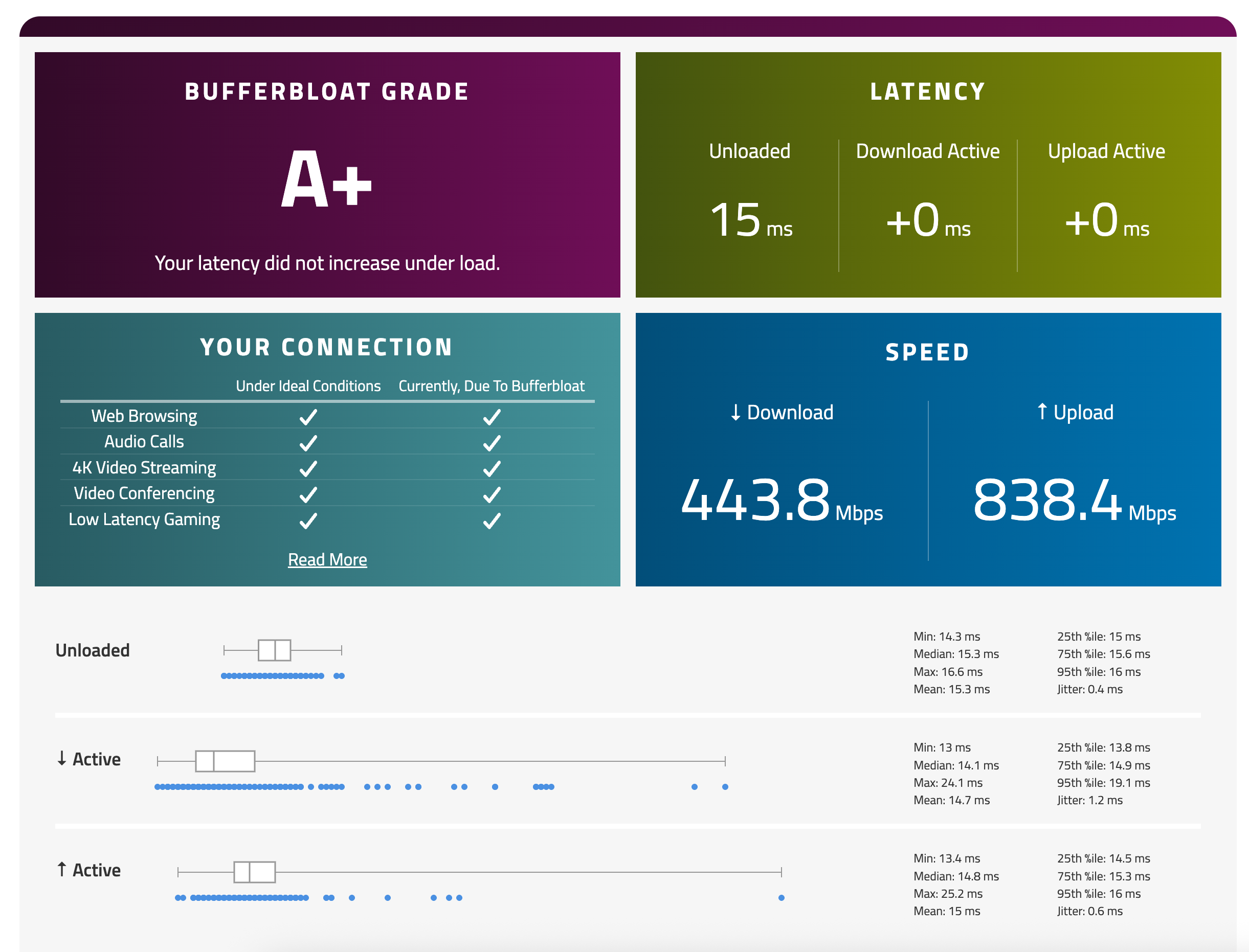Image resolution: width=1249 pixels, height=952 pixels.
Task: Click the Web Browsing row label
Action: click(x=144, y=416)
